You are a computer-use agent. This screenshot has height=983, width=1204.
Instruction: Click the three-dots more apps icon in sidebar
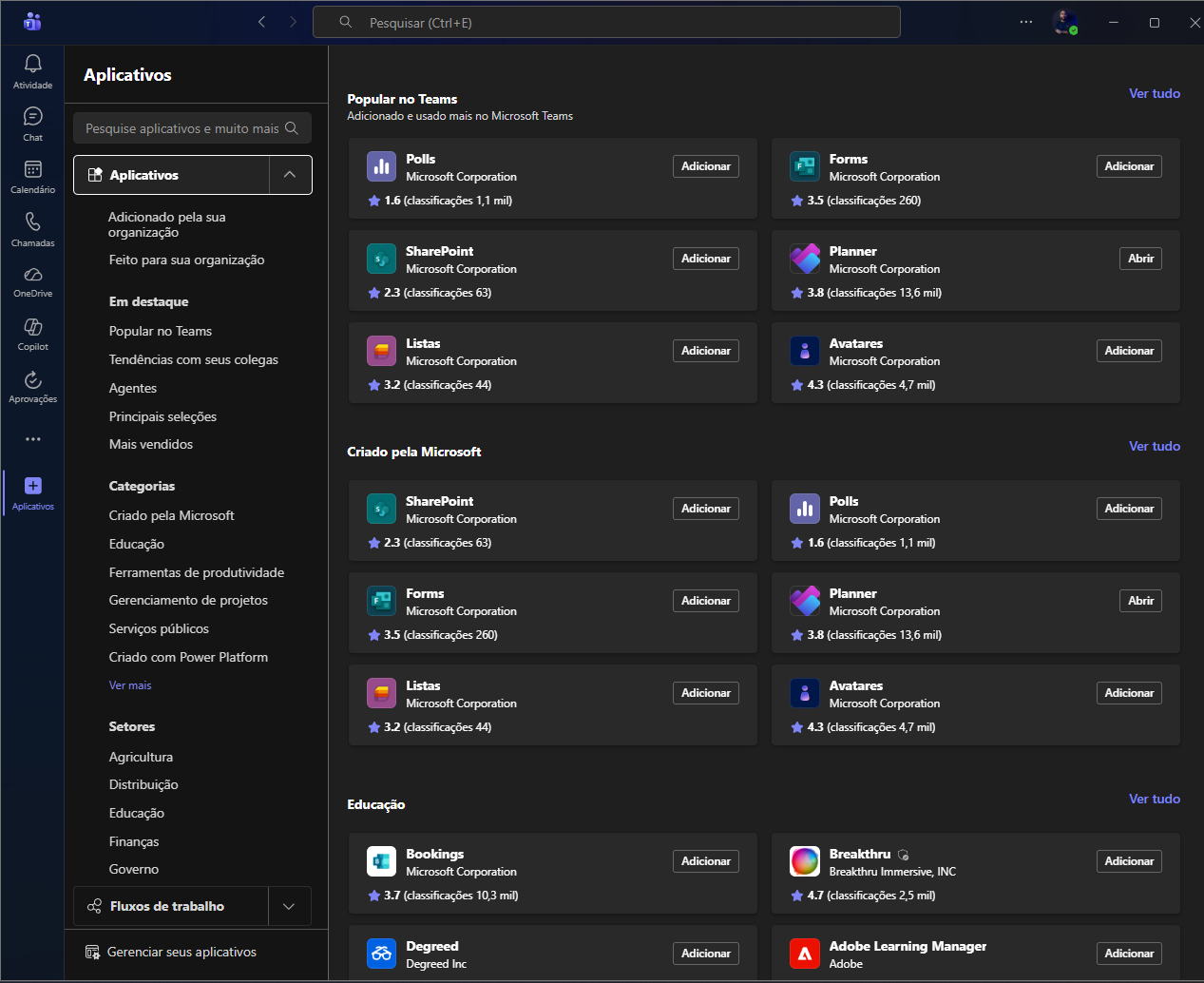[33, 439]
